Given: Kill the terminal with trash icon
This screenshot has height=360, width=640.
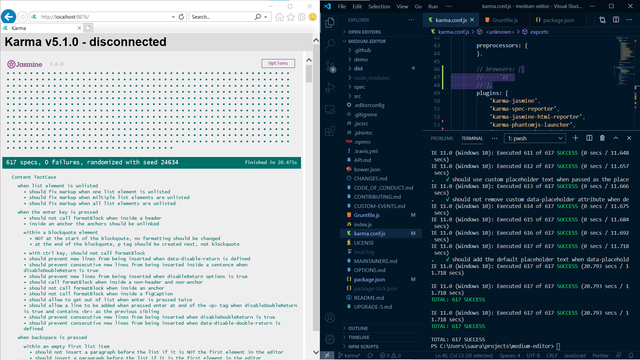Looking at the screenshot, I should point(602,138).
